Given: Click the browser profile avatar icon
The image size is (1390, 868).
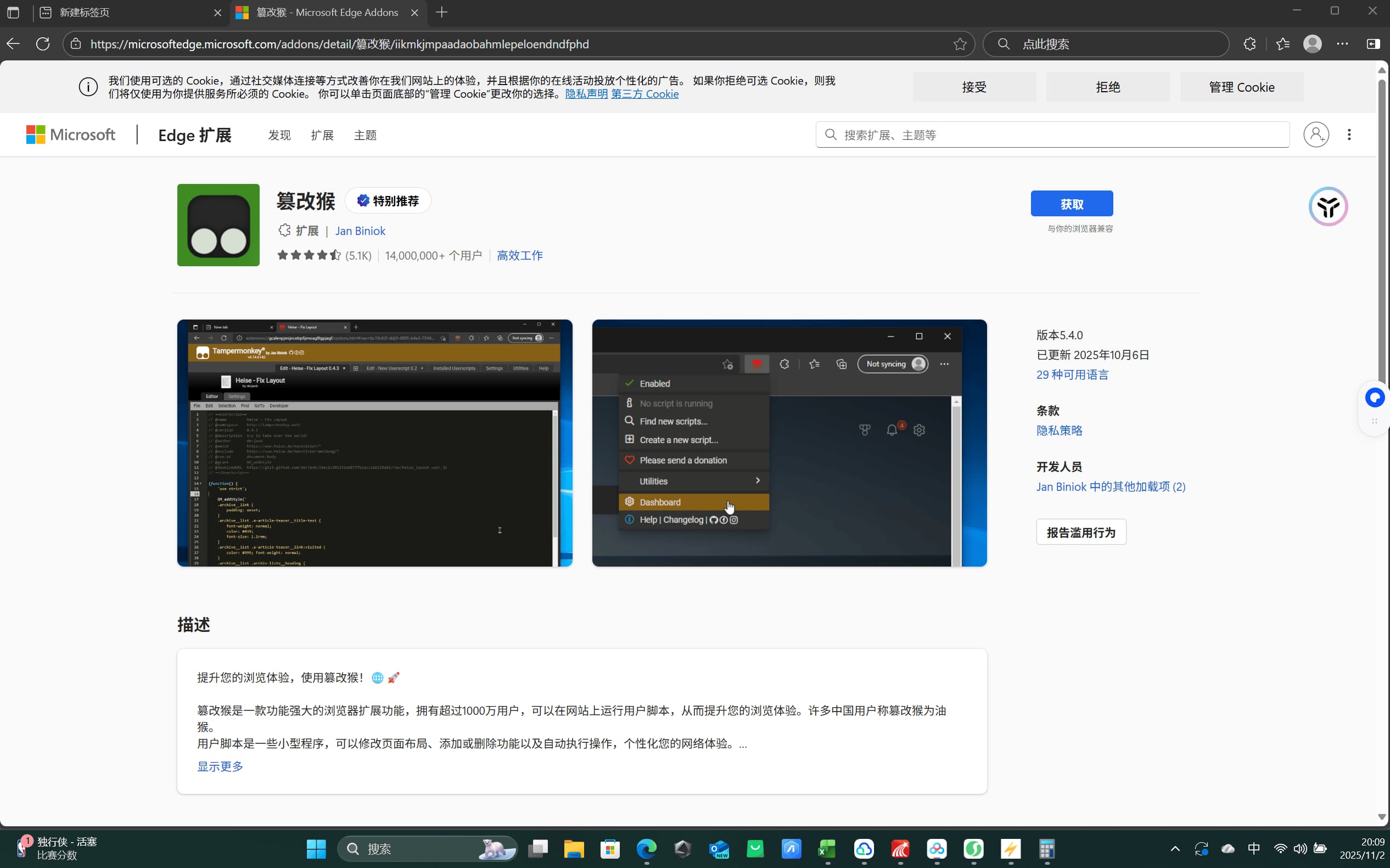Looking at the screenshot, I should 1313,44.
